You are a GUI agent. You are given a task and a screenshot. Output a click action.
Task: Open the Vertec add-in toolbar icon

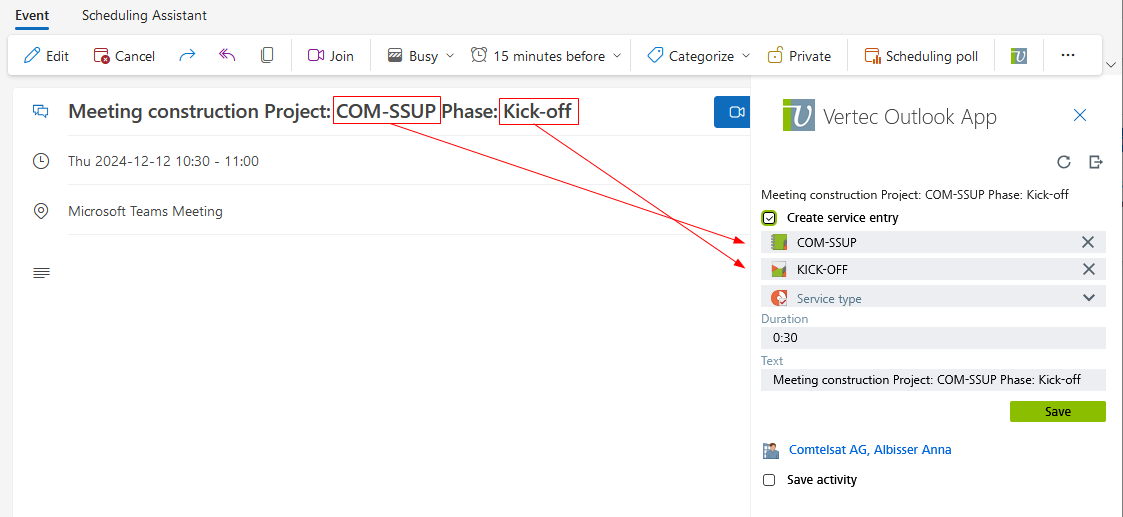click(1019, 56)
